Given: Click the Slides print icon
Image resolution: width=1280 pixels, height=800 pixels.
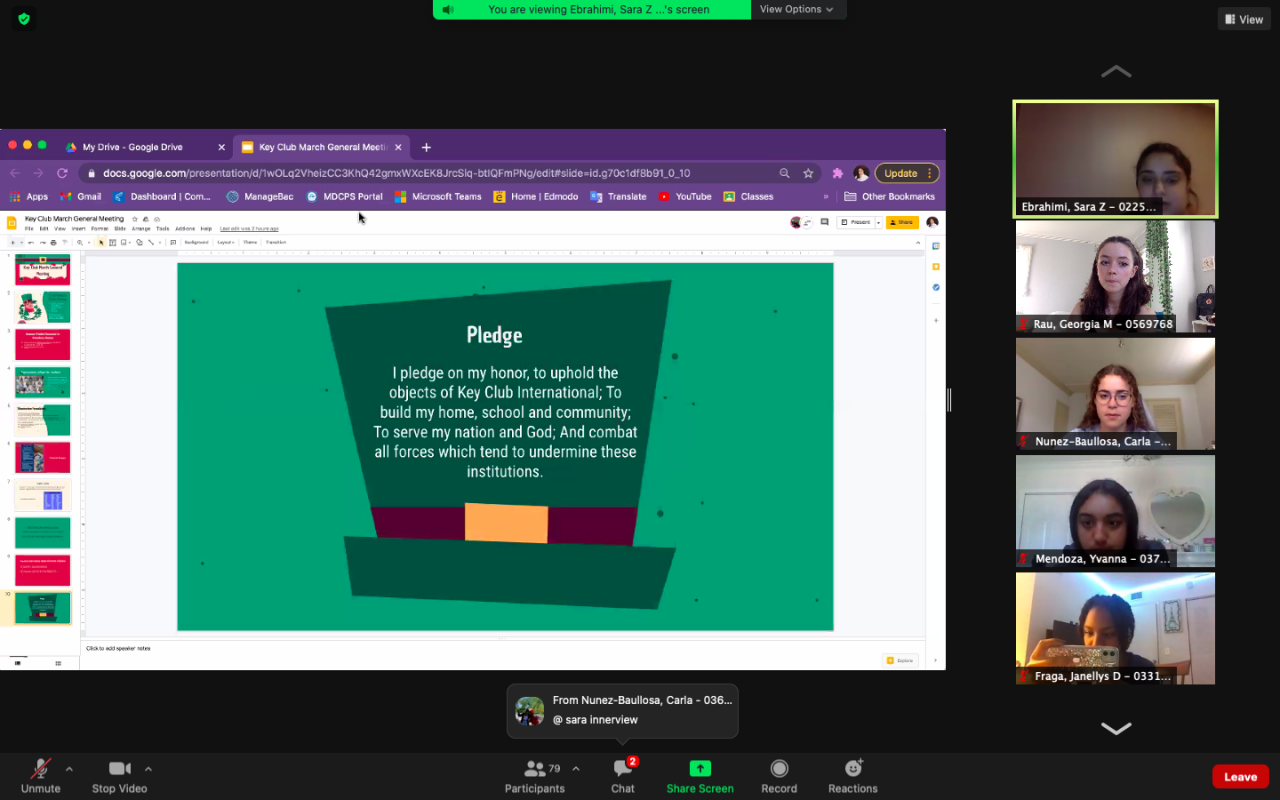Looking at the screenshot, I should coord(53,242).
